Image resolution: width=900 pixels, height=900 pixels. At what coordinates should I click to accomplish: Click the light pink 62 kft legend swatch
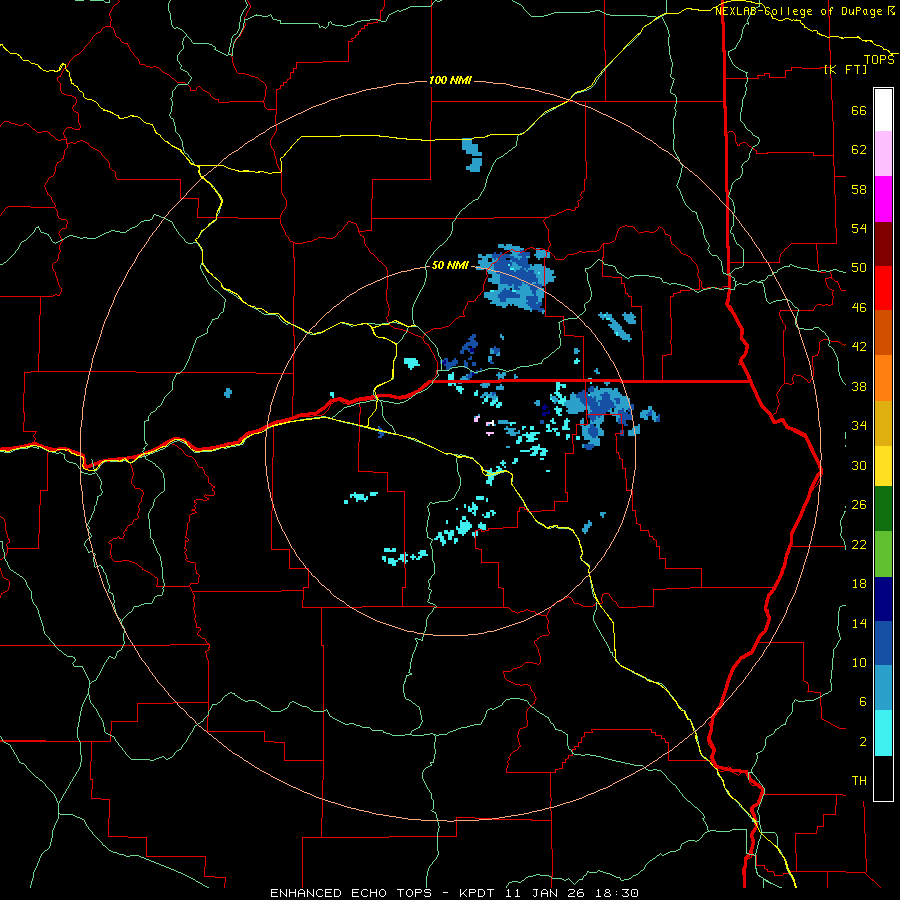point(883,154)
